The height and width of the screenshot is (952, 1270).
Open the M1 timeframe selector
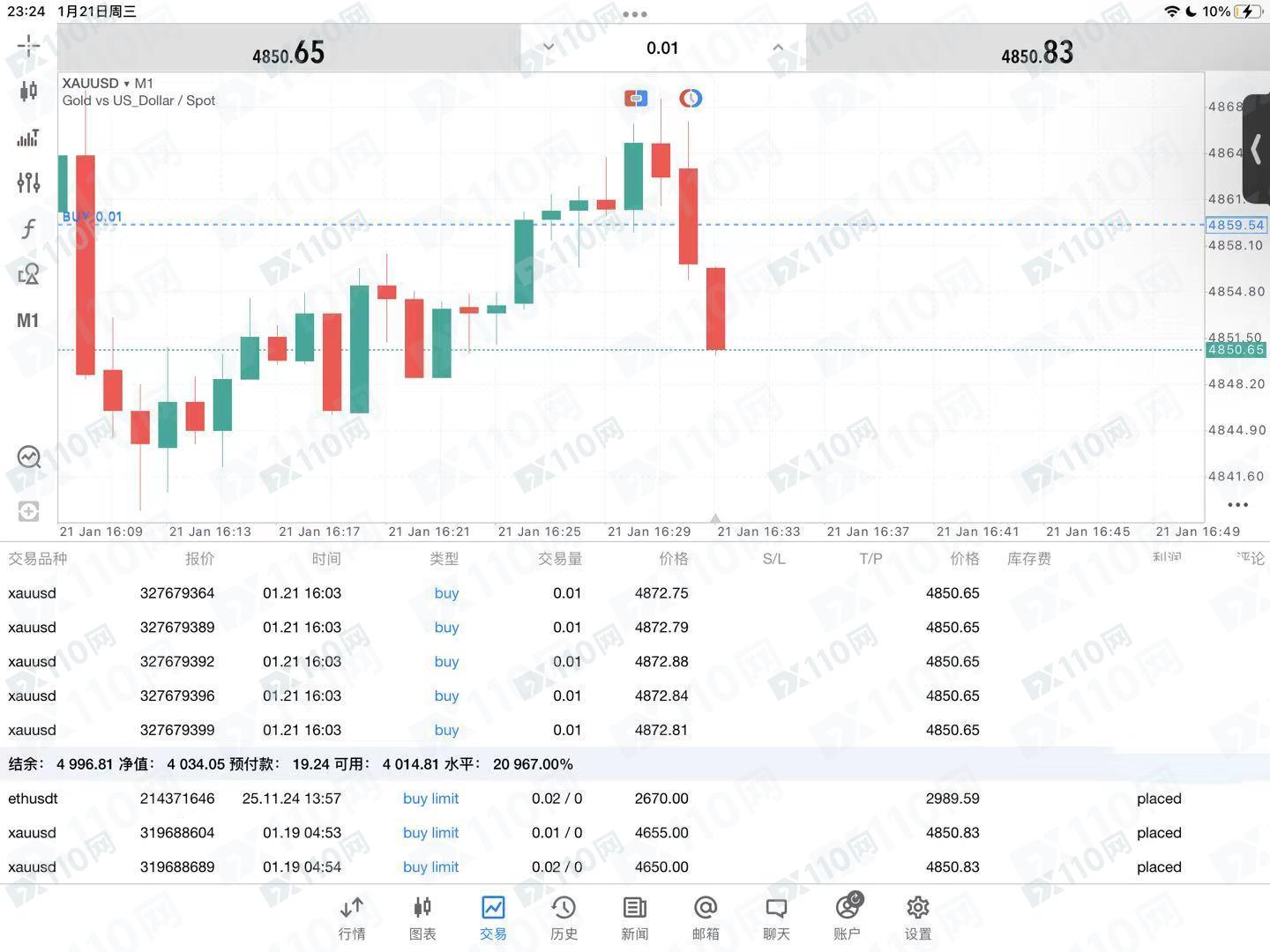point(28,321)
